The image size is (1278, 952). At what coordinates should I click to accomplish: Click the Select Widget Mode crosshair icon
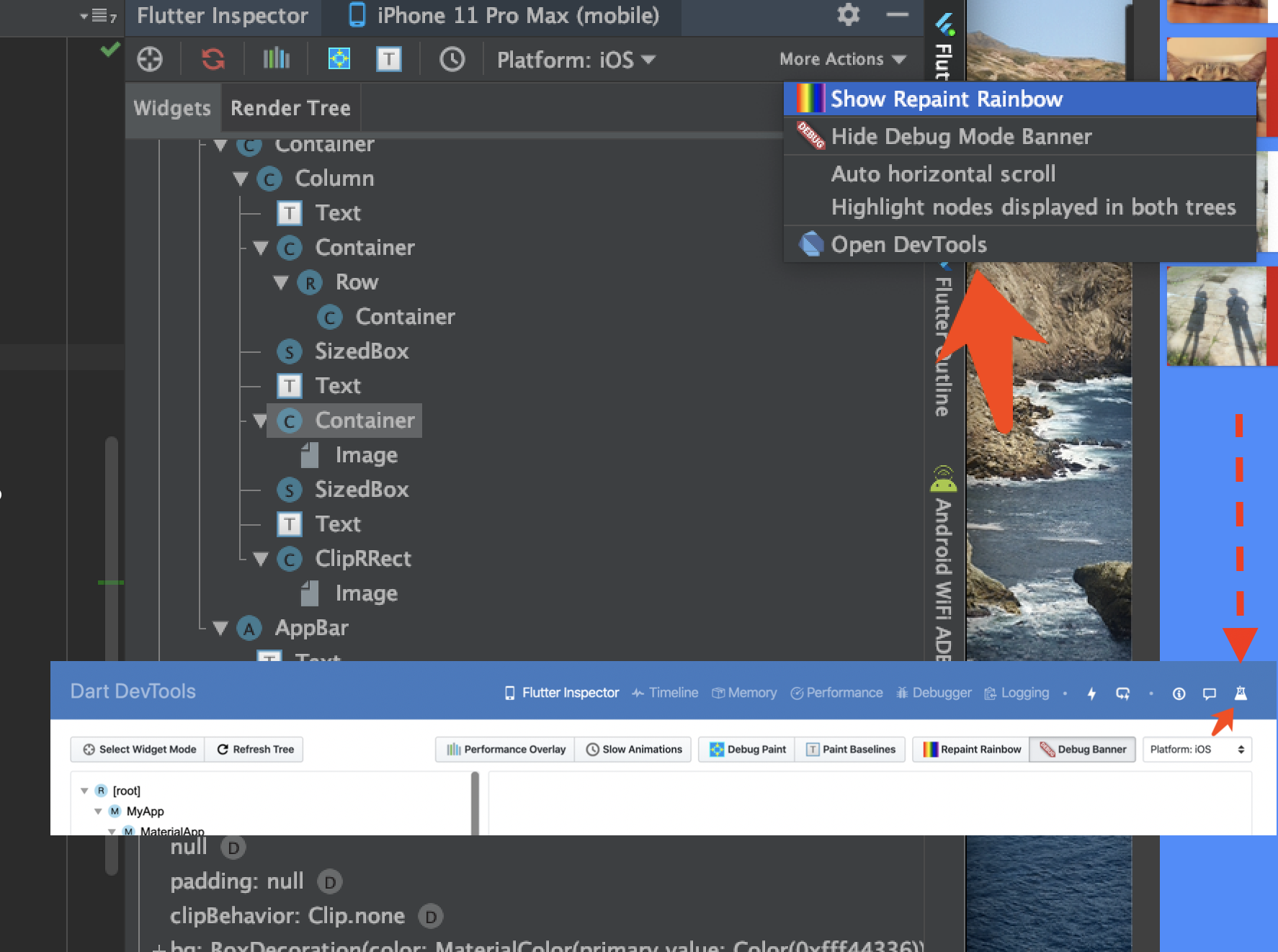point(150,59)
